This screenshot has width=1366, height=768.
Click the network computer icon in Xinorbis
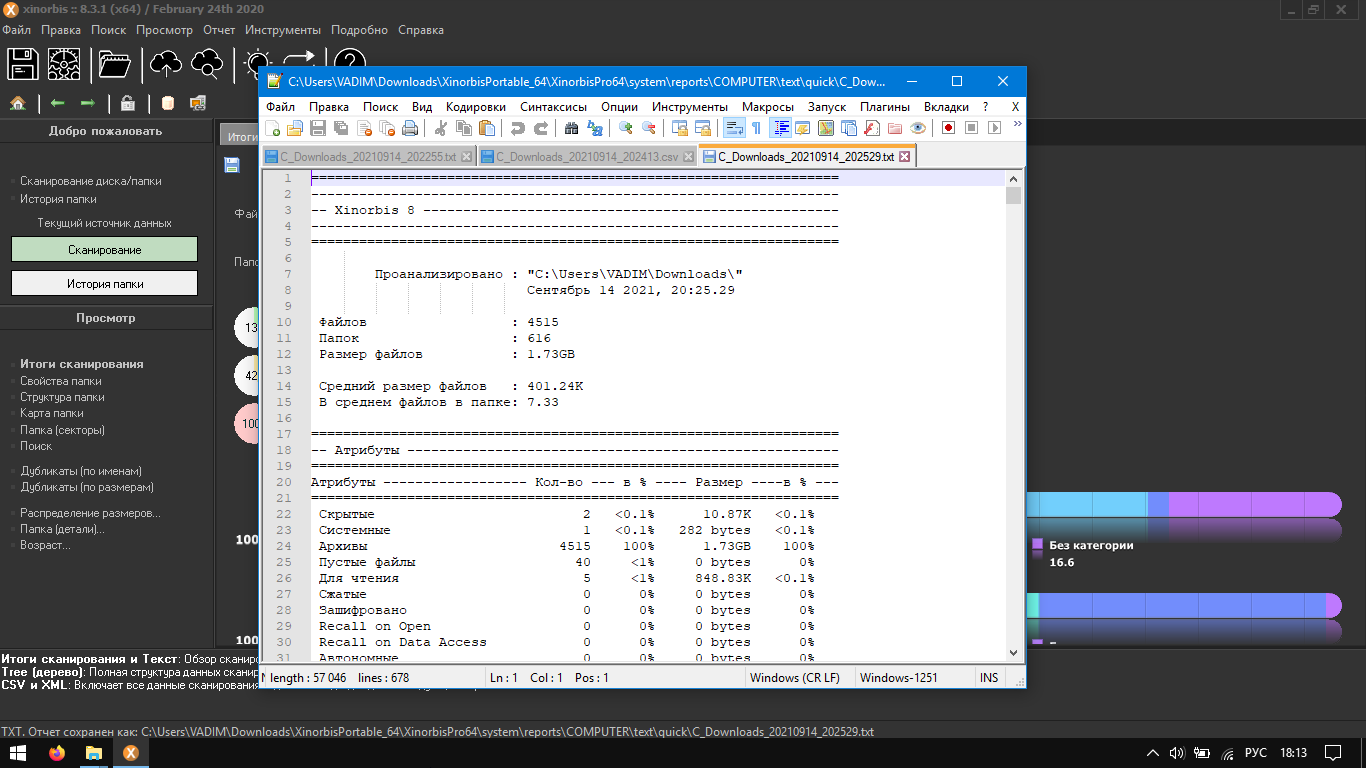tap(198, 102)
